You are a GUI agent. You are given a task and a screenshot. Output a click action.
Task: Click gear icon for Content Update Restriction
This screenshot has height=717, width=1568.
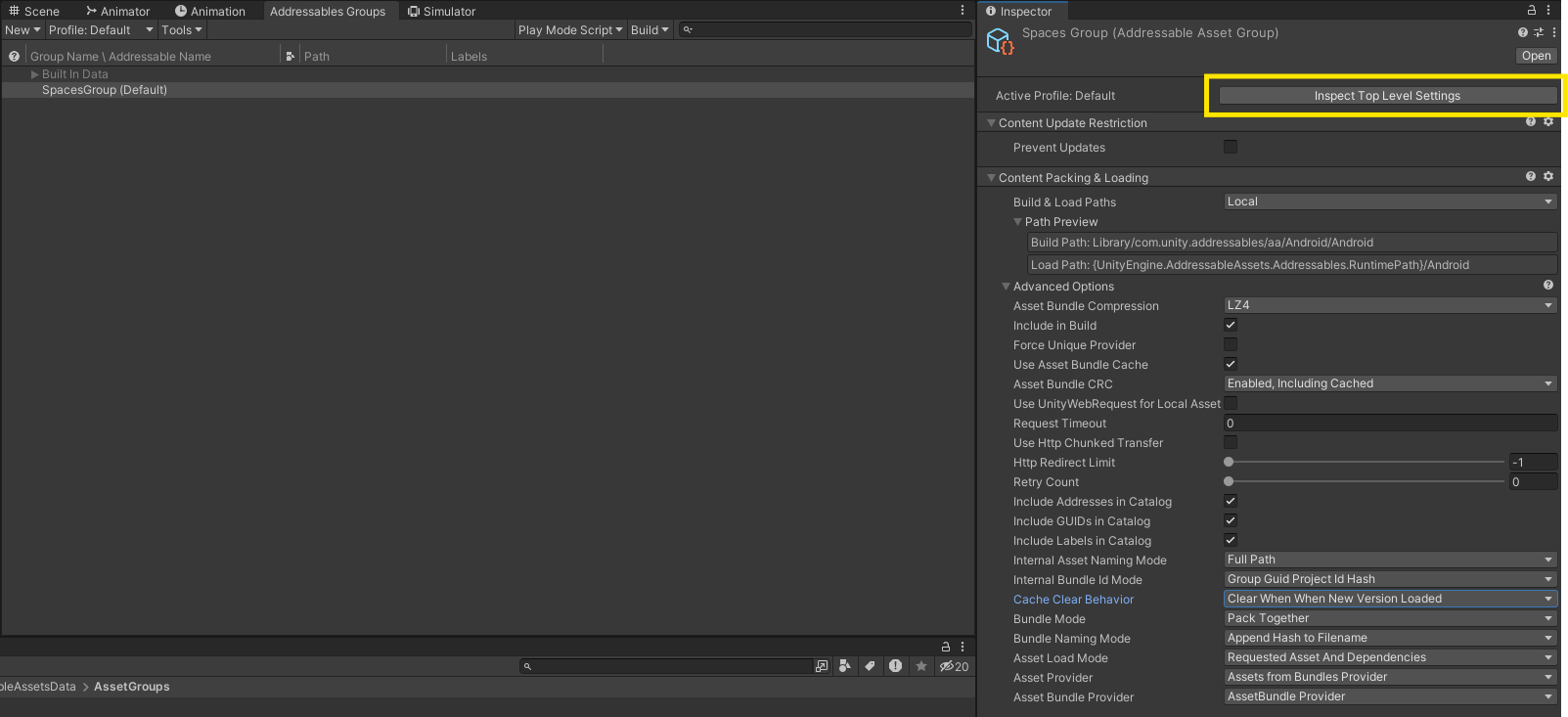click(x=1548, y=122)
